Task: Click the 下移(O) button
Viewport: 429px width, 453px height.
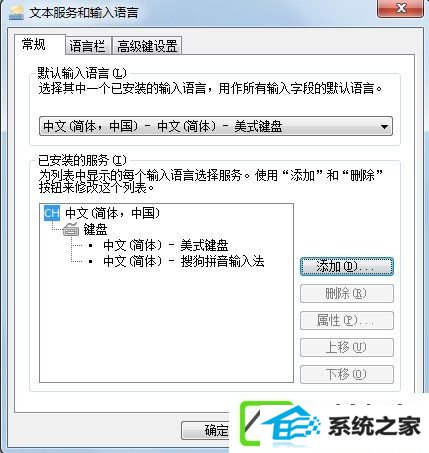Action: [x=347, y=374]
